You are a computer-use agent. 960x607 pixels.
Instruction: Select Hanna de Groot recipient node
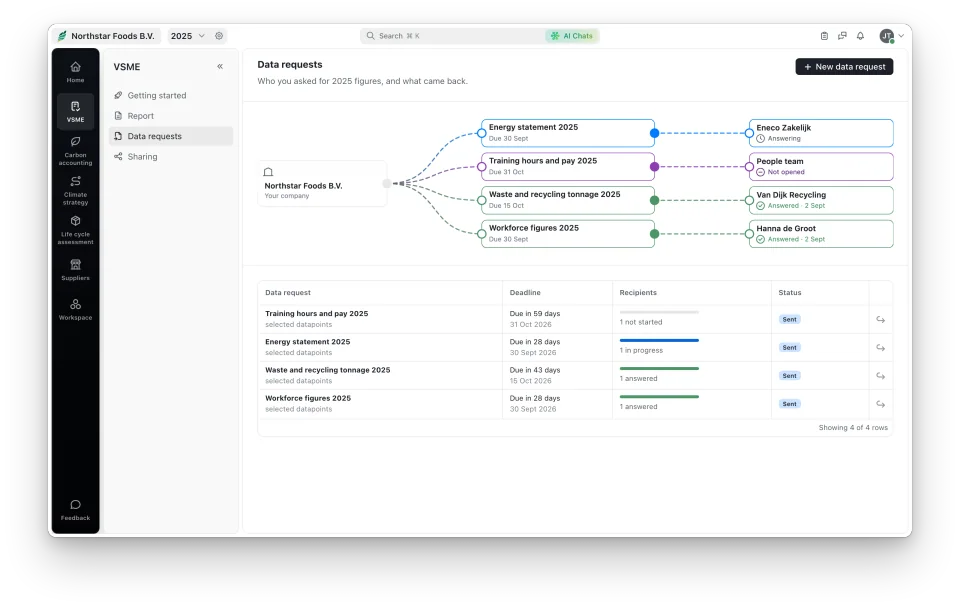pyautogui.click(x=821, y=234)
